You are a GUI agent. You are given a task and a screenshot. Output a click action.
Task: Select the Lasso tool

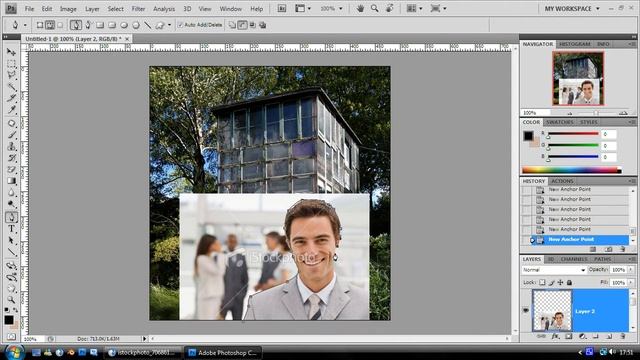[11, 75]
